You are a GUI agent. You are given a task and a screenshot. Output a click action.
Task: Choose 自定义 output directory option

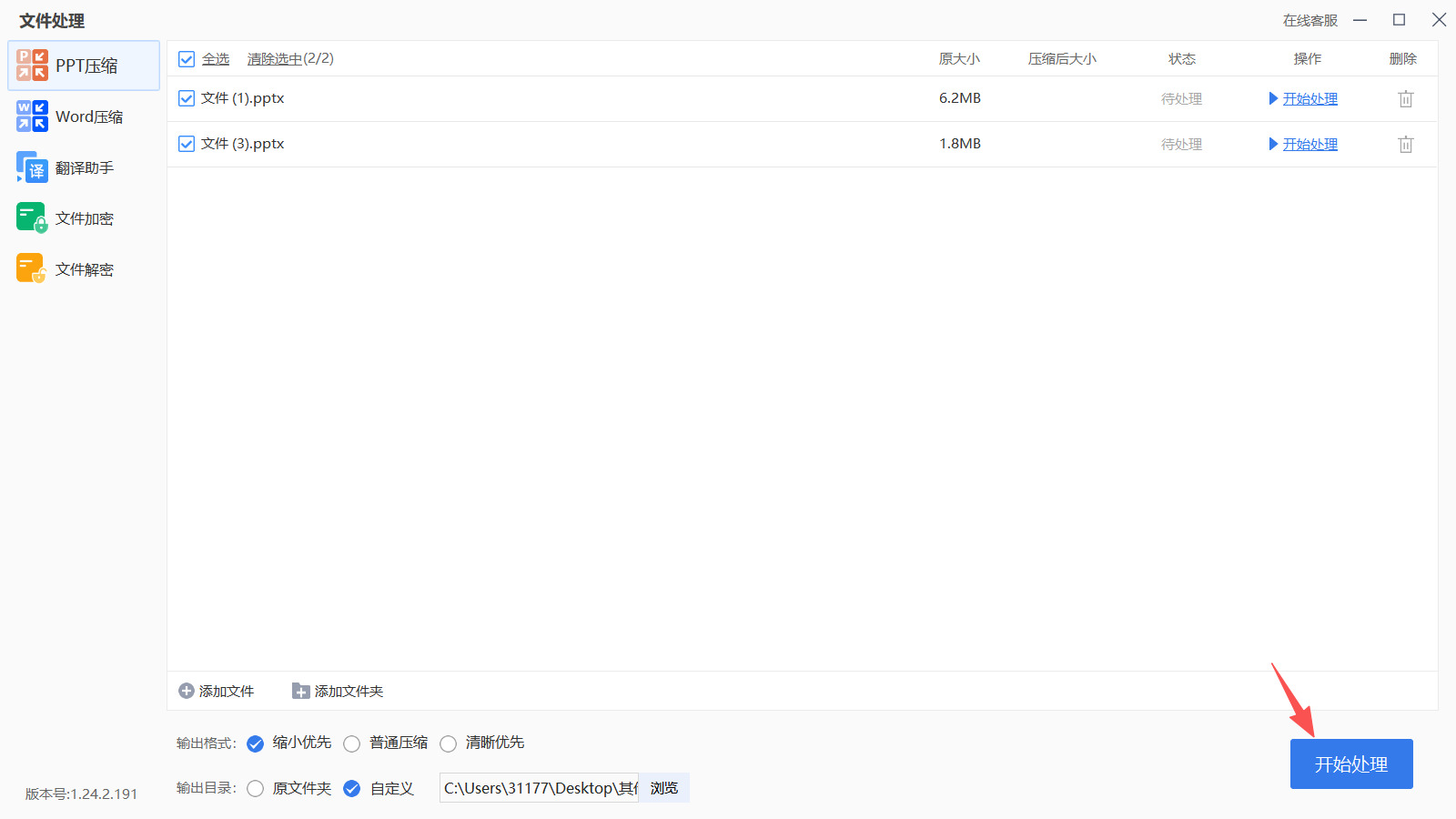pyautogui.click(x=352, y=789)
